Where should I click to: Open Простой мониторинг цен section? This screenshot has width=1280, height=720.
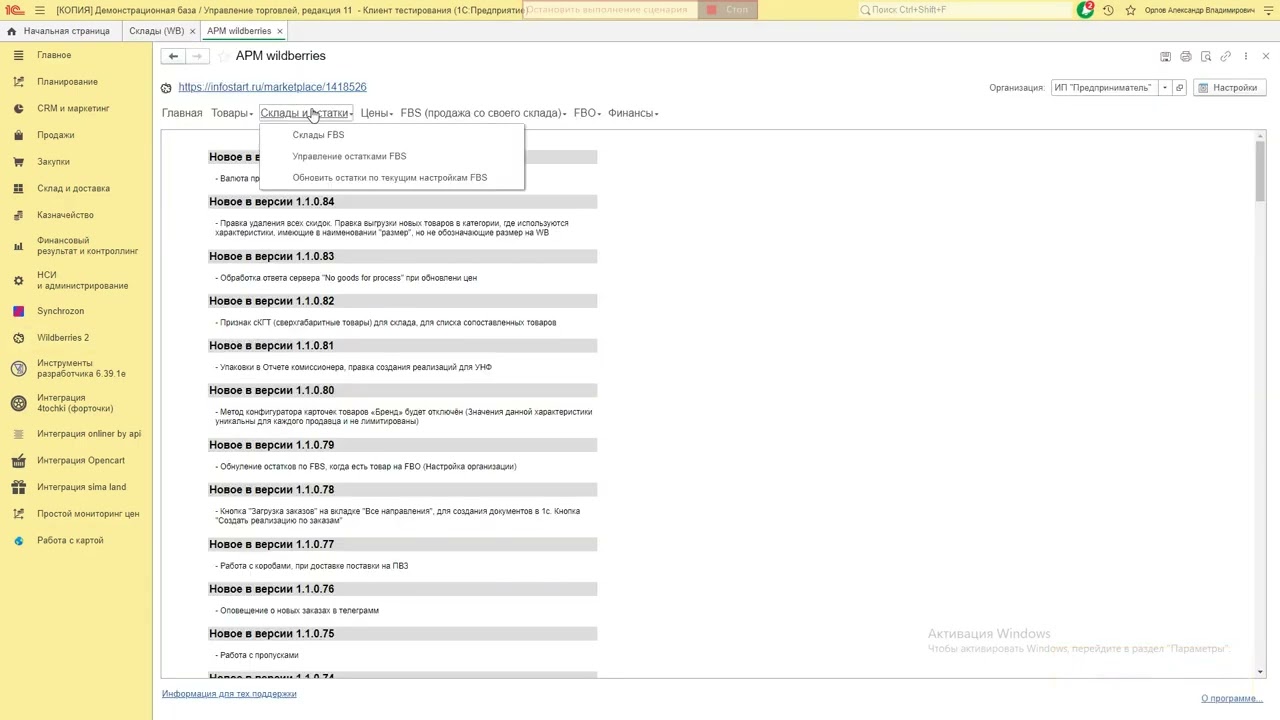tap(88, 514)
